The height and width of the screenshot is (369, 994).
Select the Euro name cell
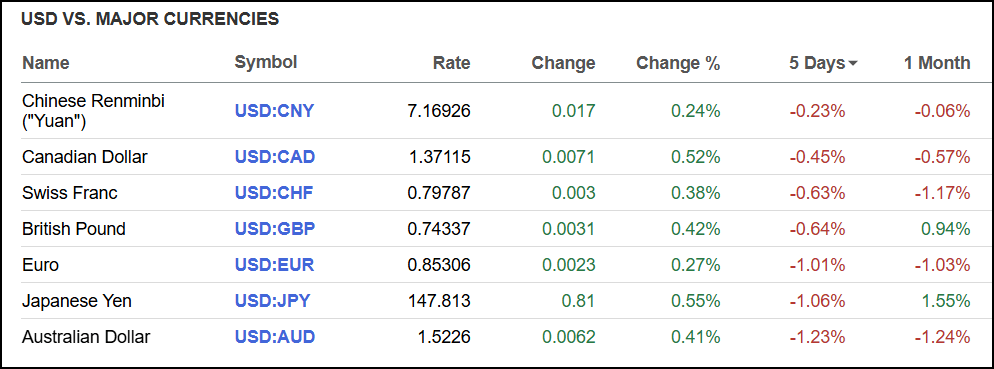(41, 264)
